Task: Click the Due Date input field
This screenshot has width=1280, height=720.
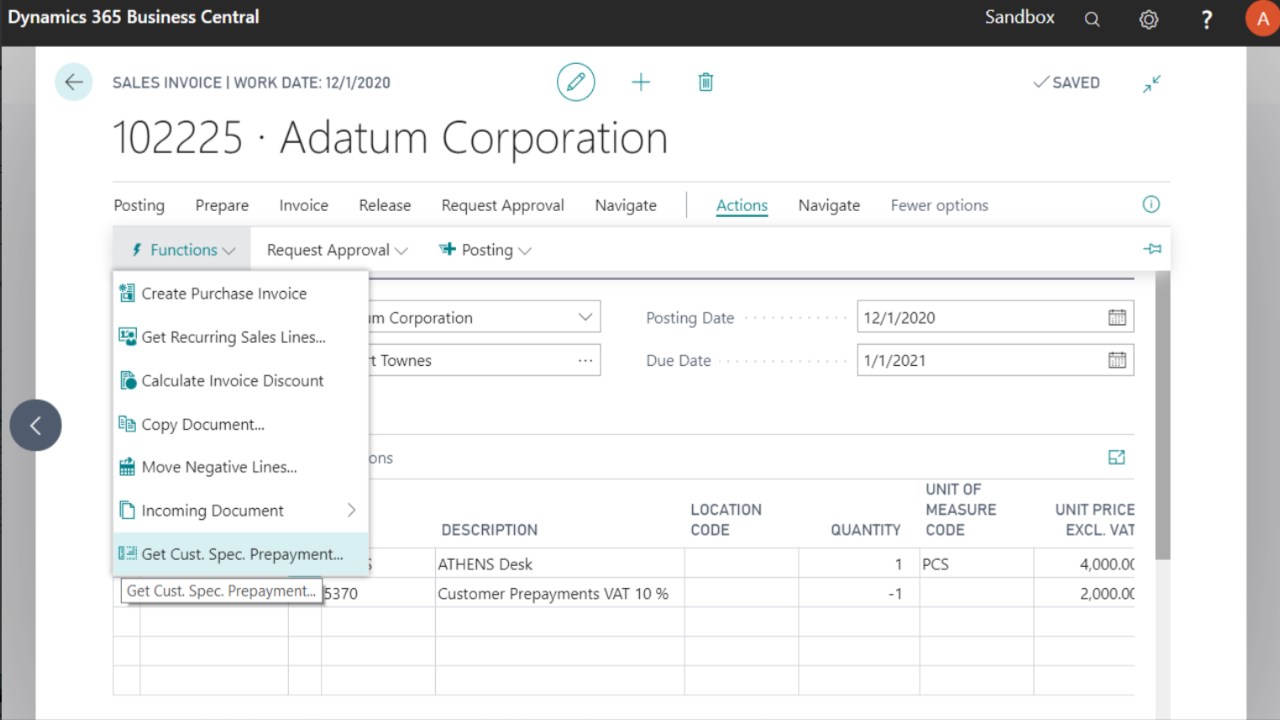Action: 995,360
